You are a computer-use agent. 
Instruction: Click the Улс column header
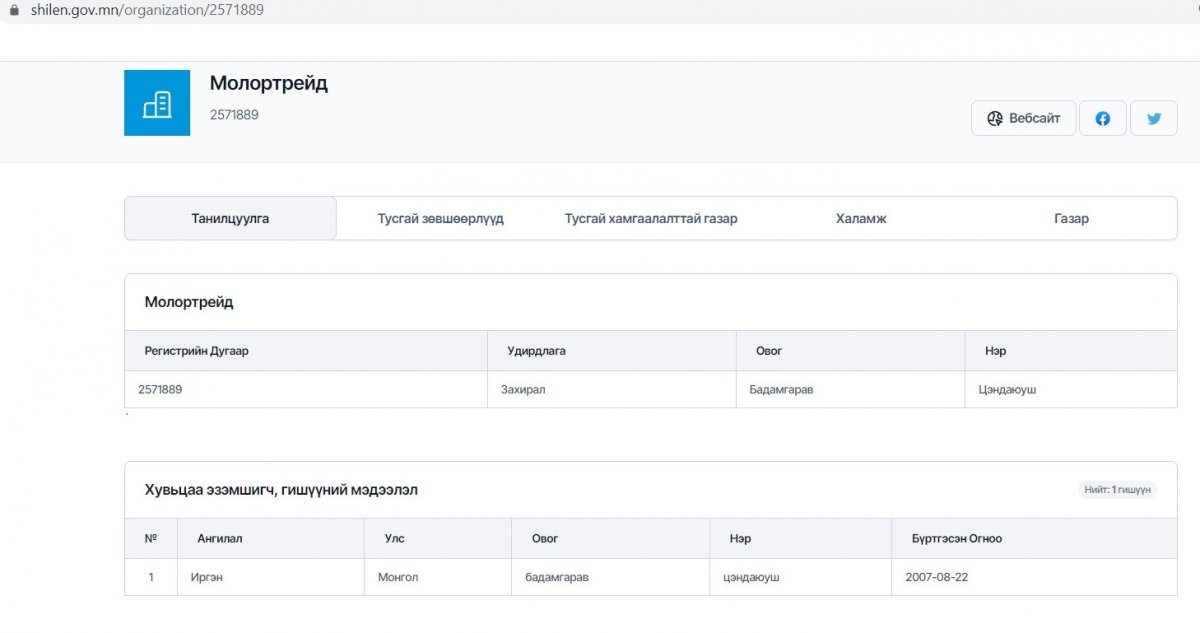tap(394, 538)
